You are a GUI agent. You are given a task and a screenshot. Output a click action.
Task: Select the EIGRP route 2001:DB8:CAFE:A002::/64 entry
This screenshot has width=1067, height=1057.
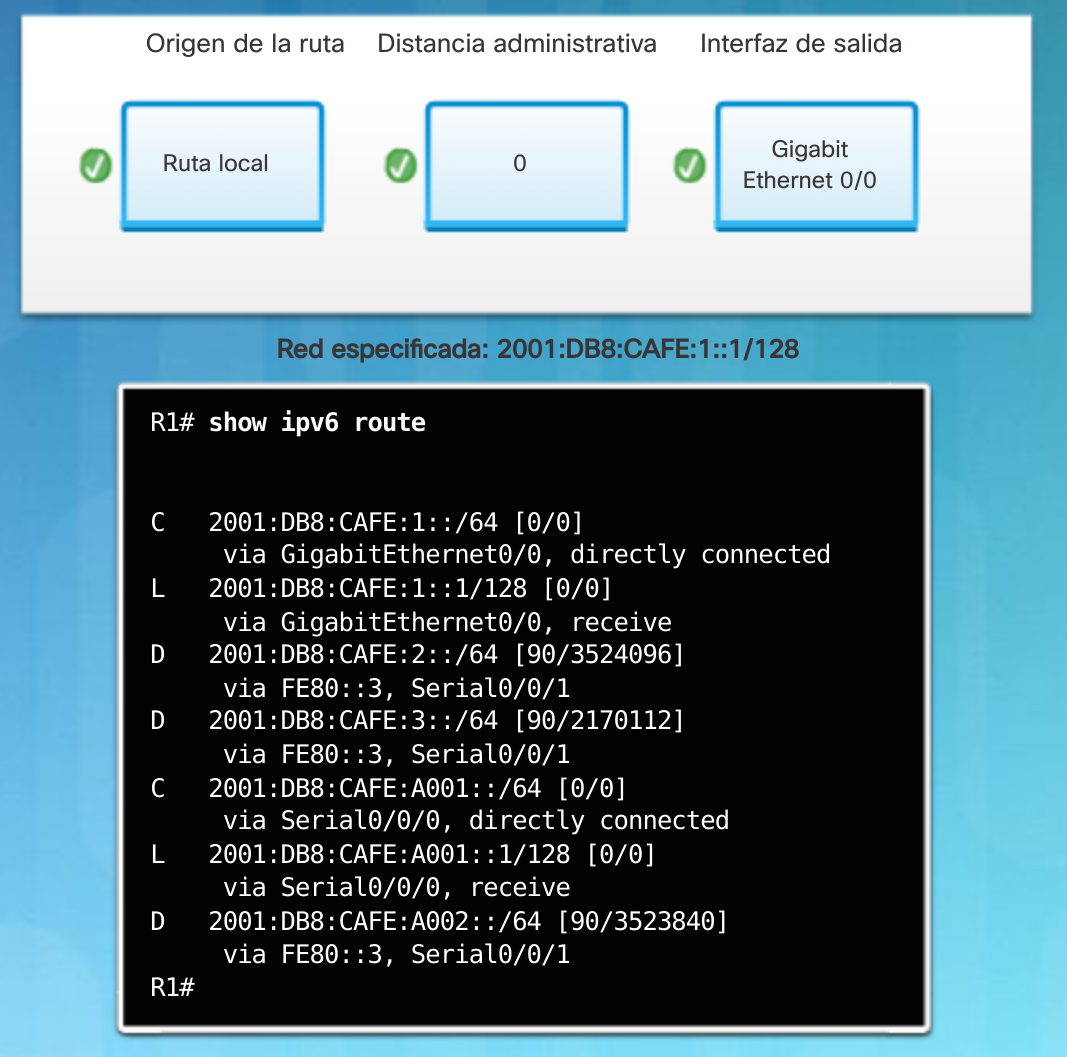[467, 920]
